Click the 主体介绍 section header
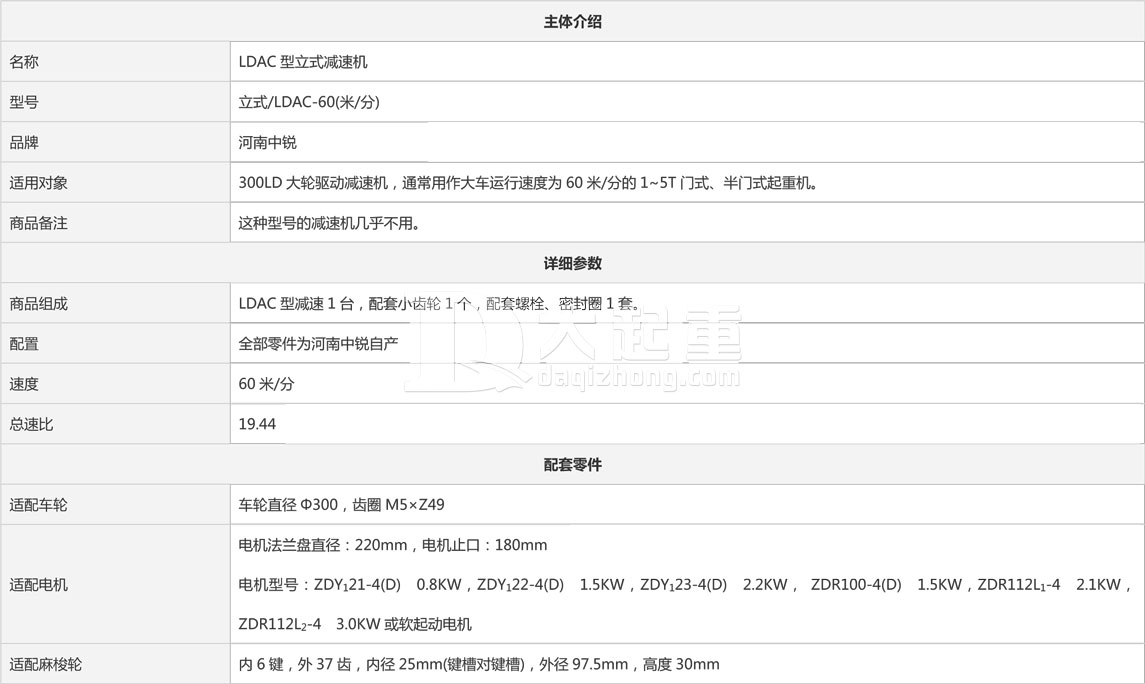The image size is (1145, 684). 572,22
